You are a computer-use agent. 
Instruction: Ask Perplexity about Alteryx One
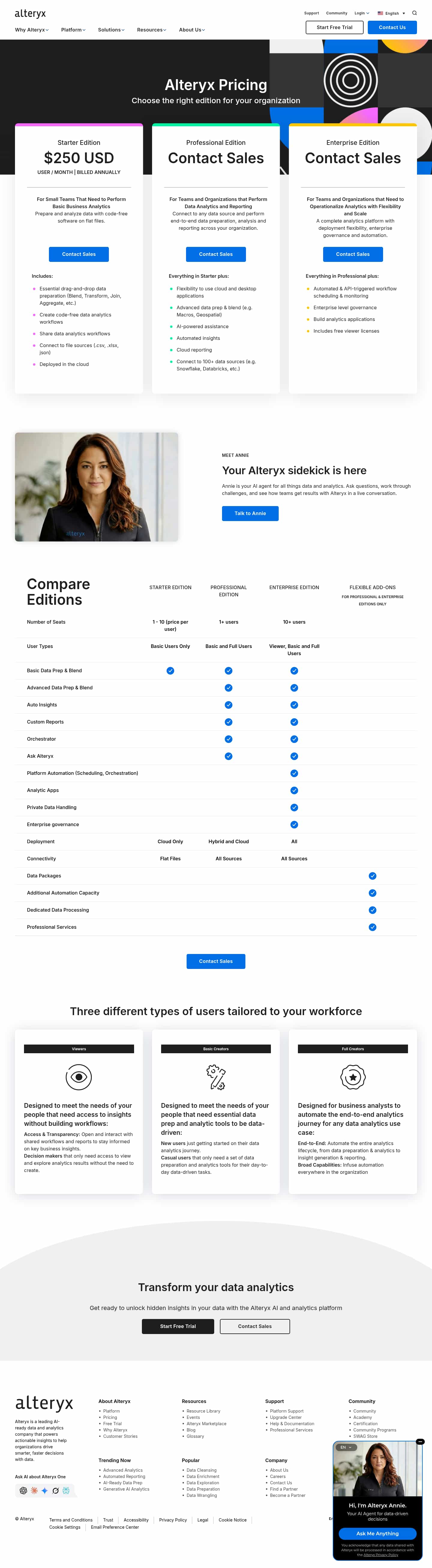click(x=66, y=1491)
